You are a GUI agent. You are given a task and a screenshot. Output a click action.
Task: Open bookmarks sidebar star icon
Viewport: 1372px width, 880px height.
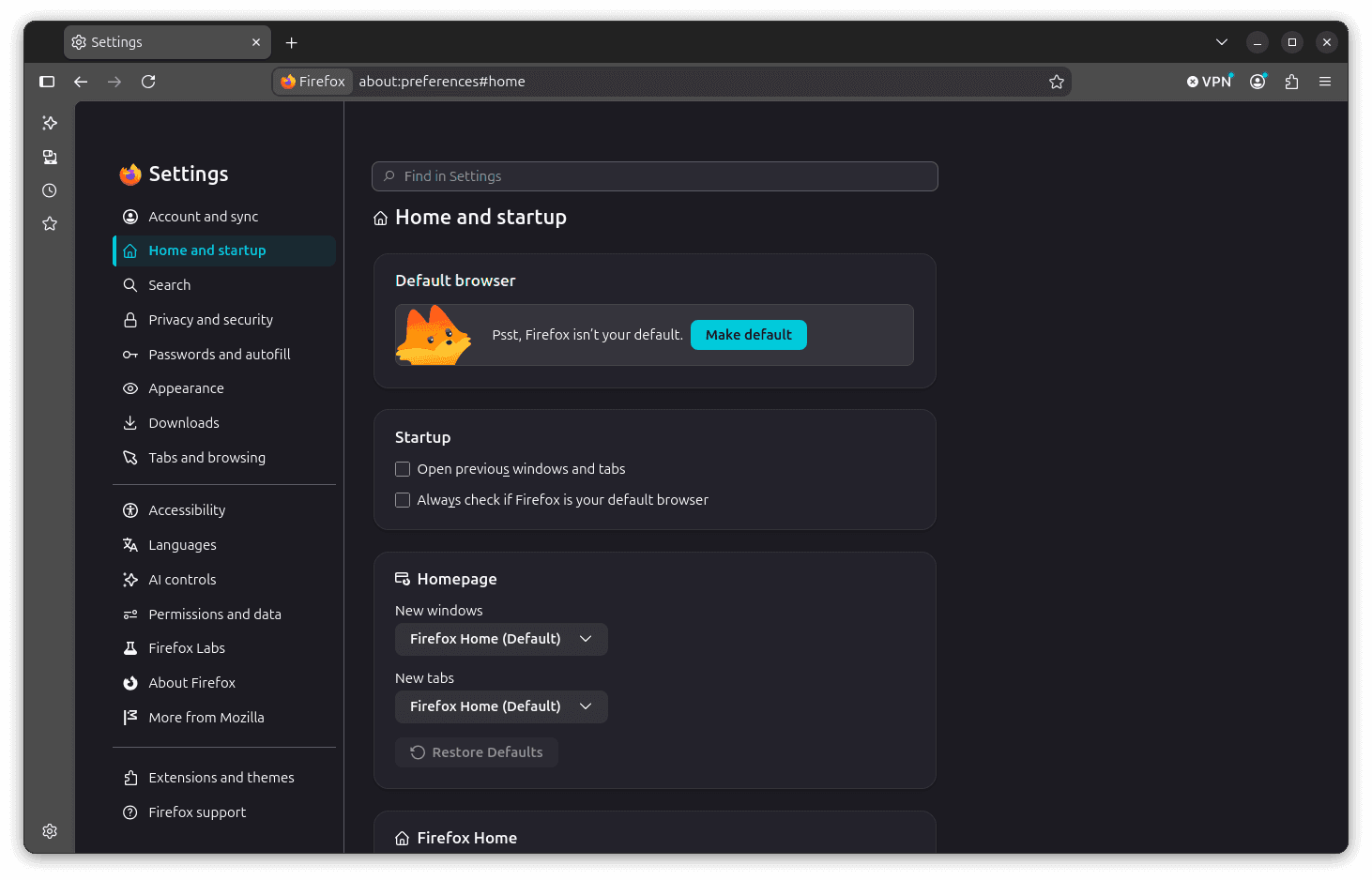[50, 223]
